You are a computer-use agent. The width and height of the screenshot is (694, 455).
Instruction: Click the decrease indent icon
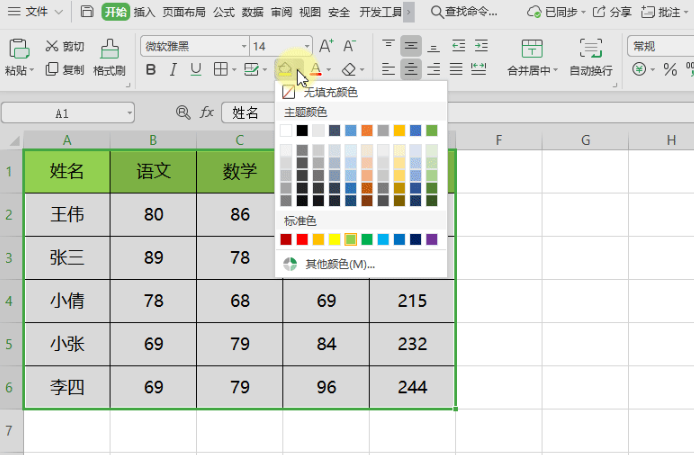pyautogui.click(x=459, y=46)
